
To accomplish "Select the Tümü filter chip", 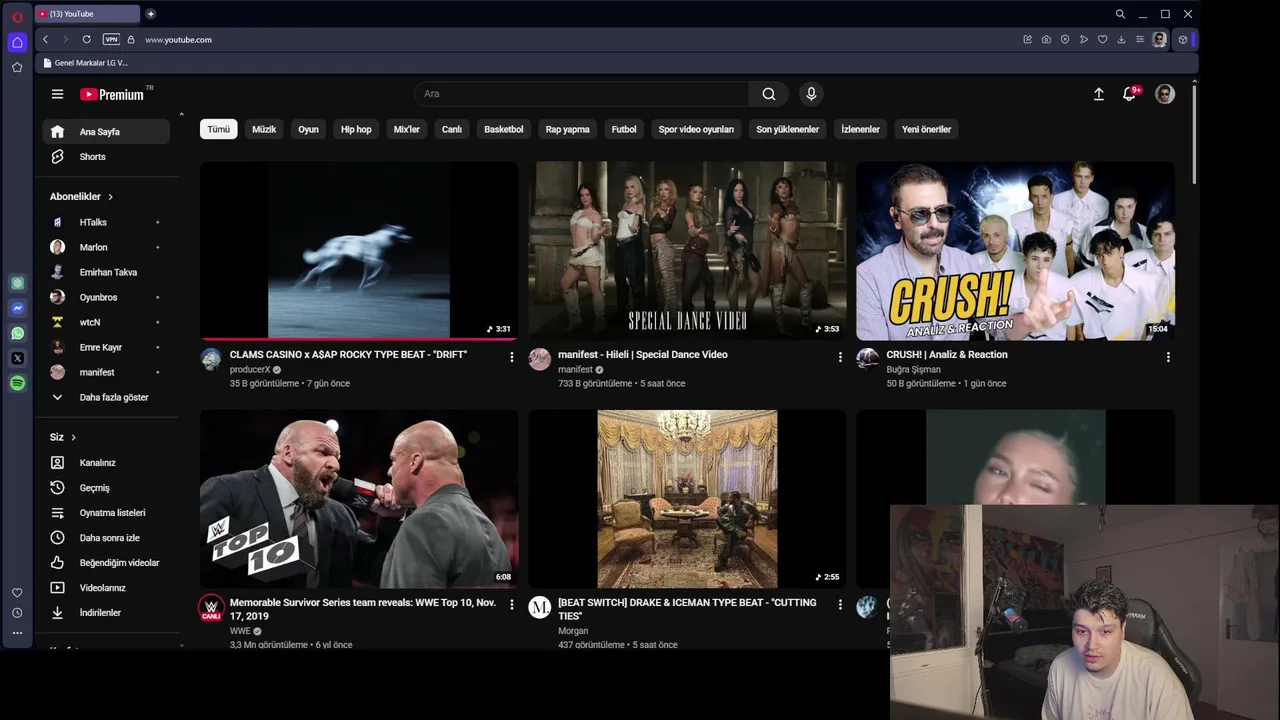I will 218,129.
